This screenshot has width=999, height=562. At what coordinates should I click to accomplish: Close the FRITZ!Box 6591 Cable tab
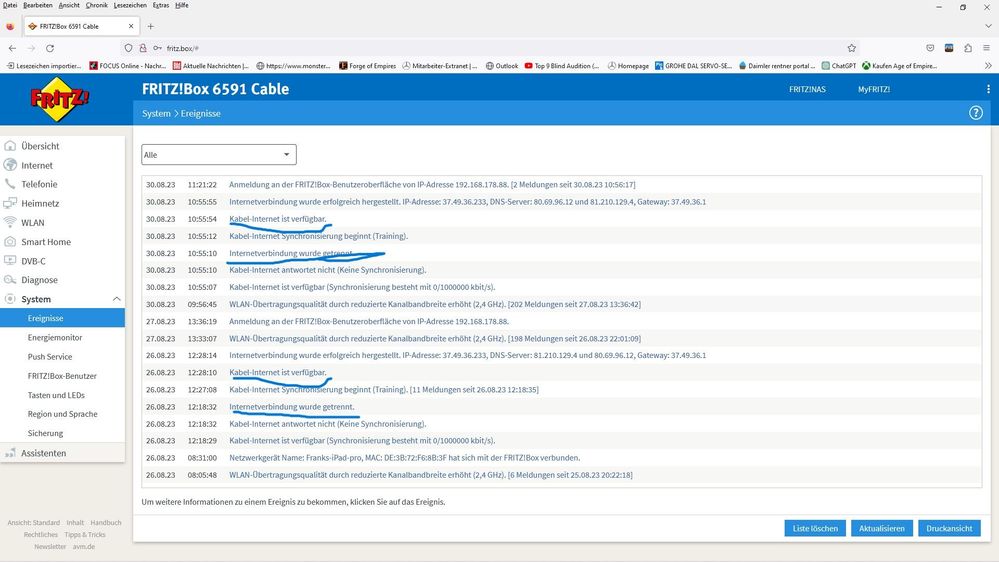[x=131, y=26]
